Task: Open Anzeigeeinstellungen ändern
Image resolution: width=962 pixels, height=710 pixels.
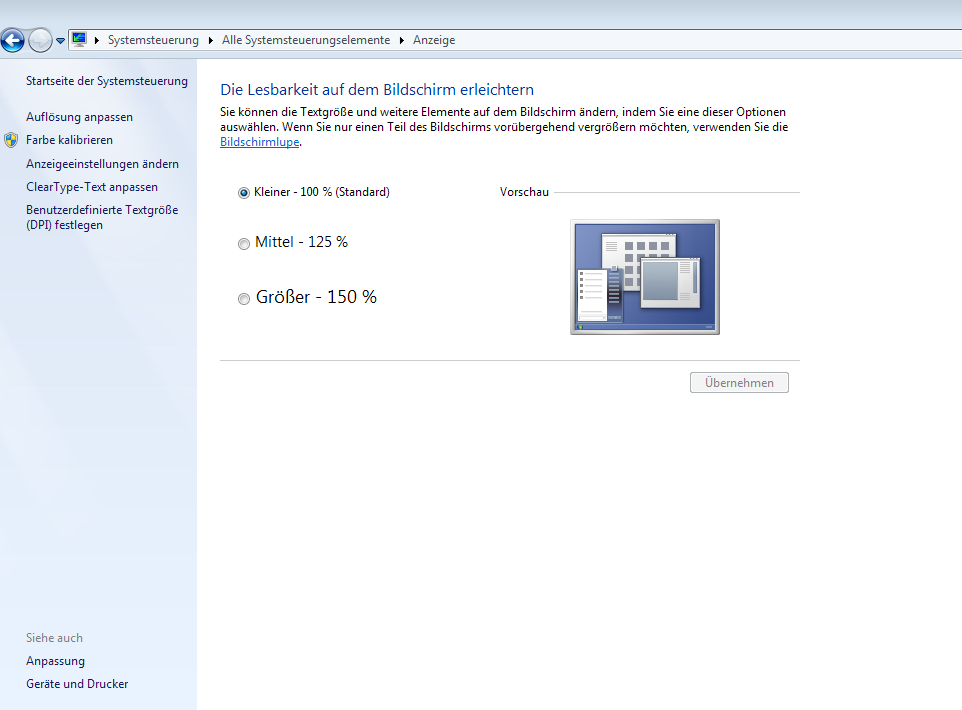Action: coord(102,164)
